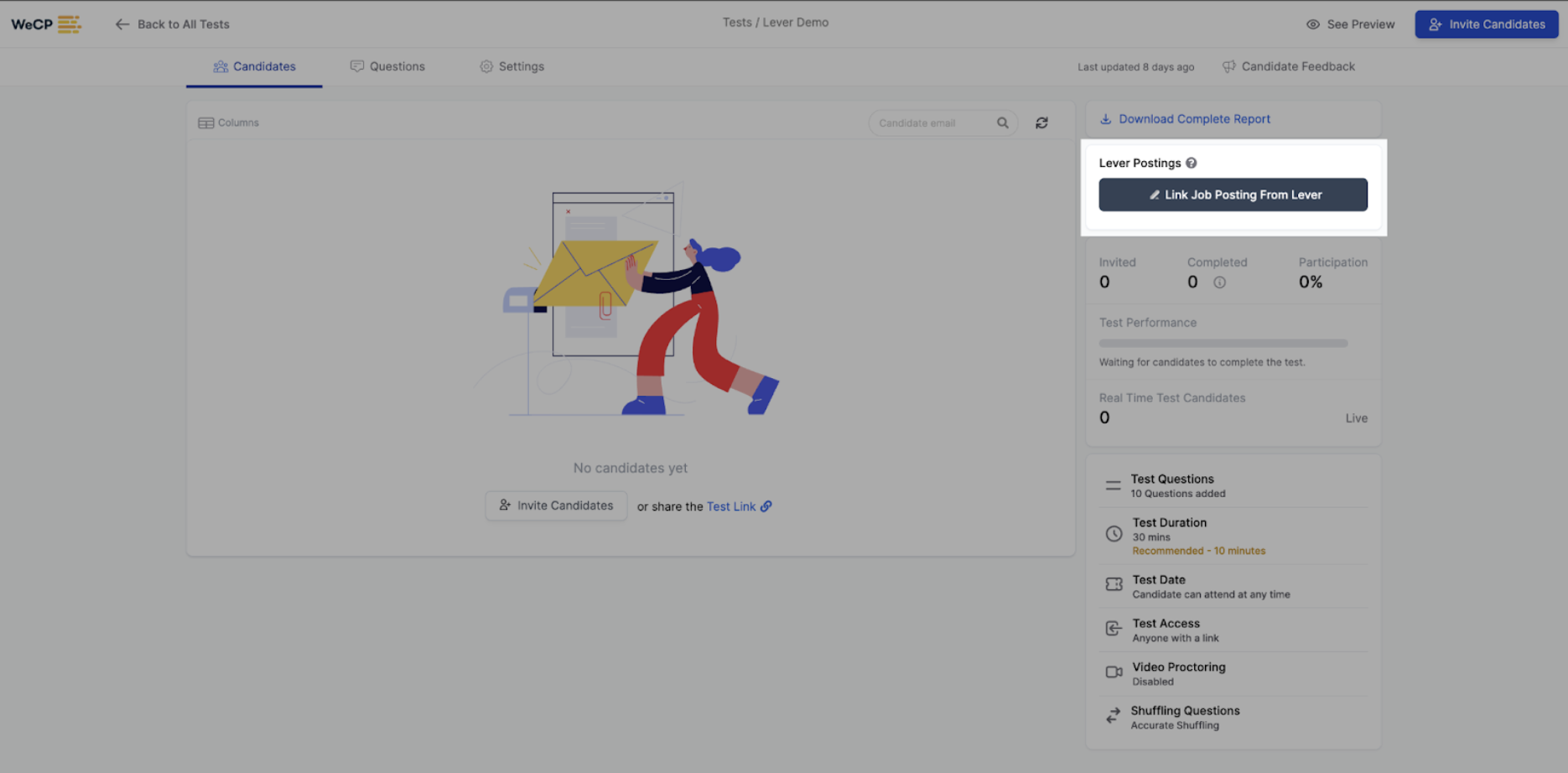This screenshot has width=1568, height=773.
Task: Click the Invite Candidates button below illustration
Action: click(556, 506)
